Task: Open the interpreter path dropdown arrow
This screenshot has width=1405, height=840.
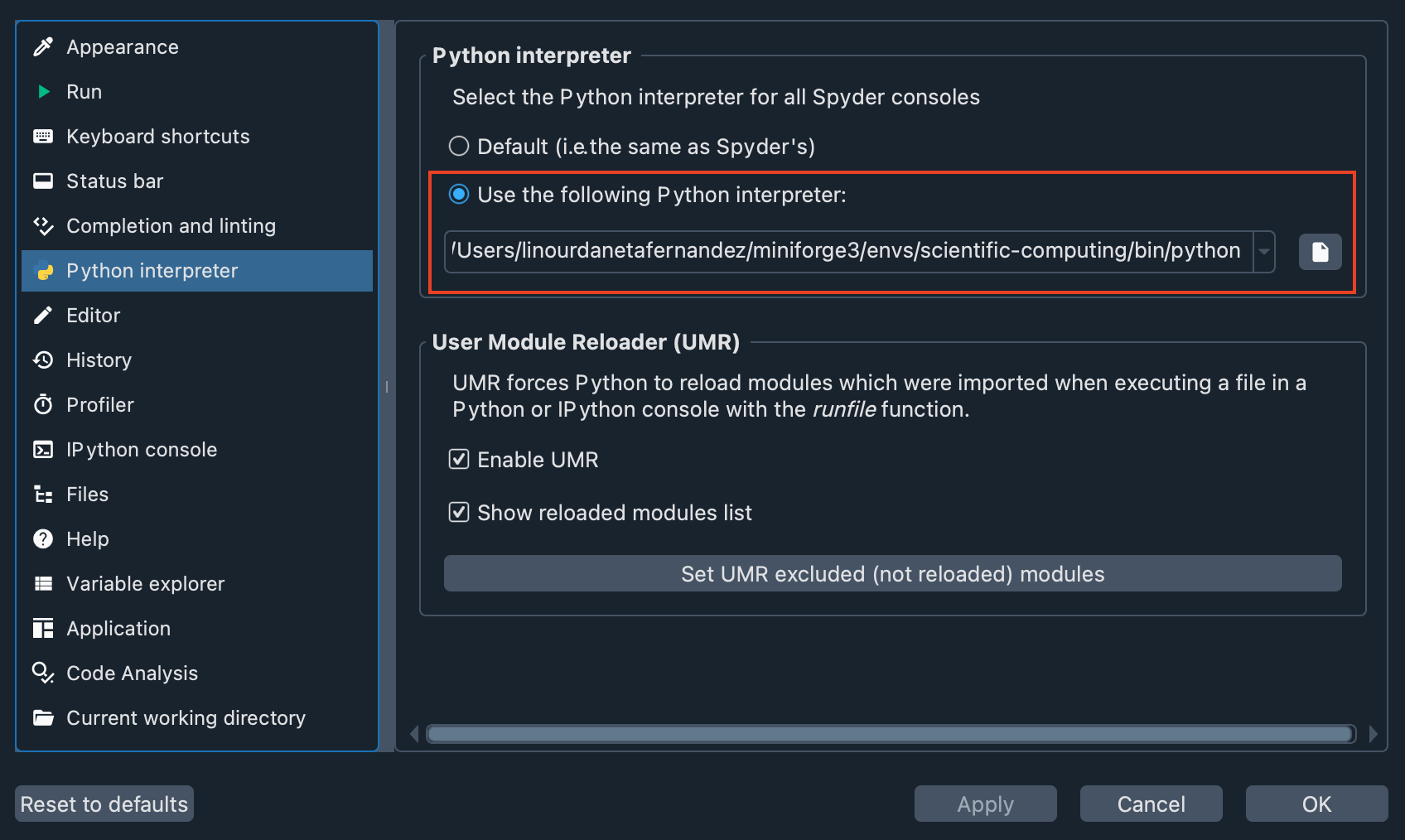Action: point(1263,252)
